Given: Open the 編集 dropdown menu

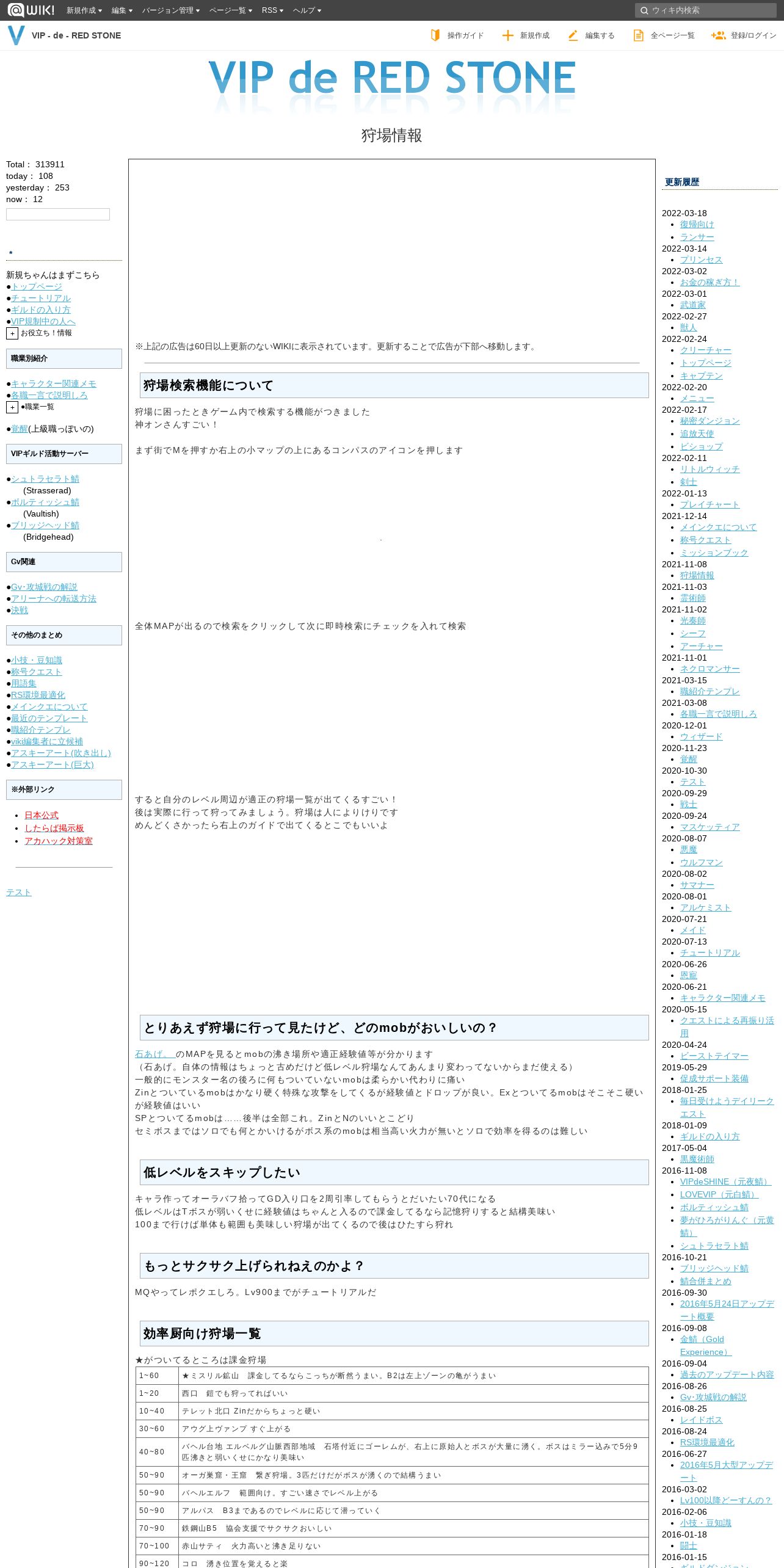Looking at the screenshot, I should click(x=122, y=10).
